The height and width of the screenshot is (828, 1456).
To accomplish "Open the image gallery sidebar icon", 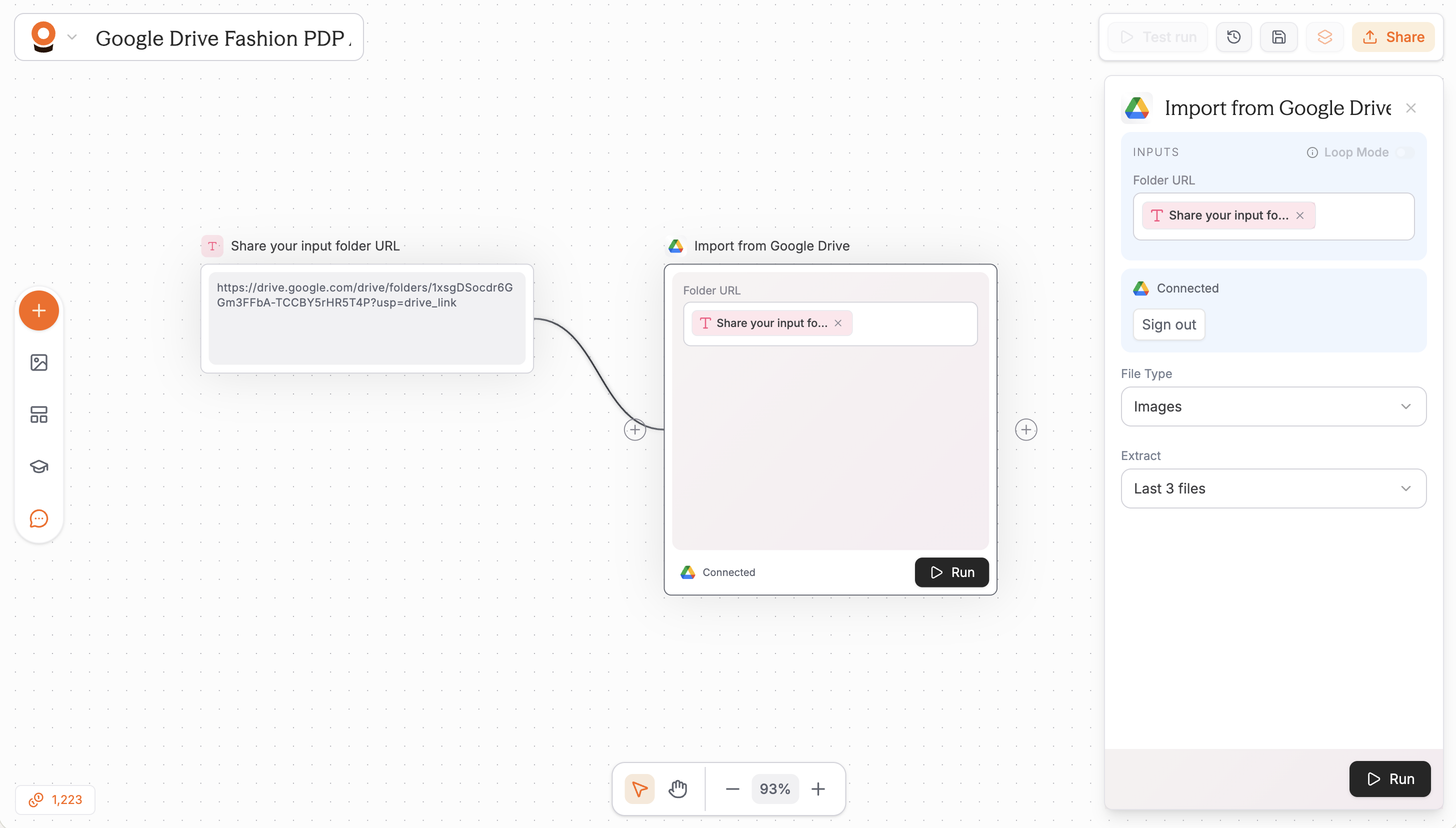I will point(38,362).
